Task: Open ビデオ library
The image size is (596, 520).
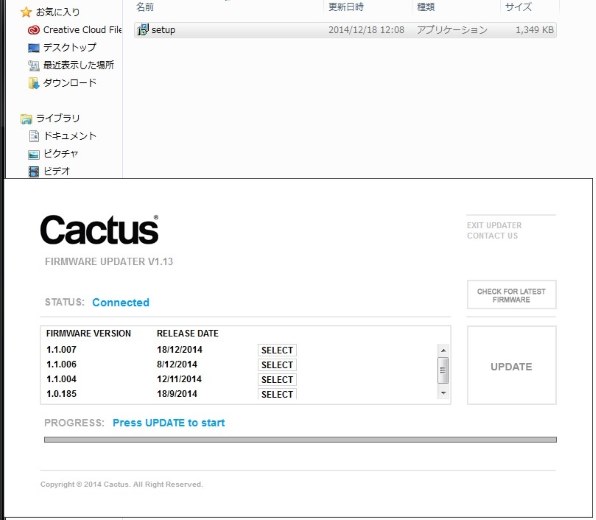Action: 57,171
